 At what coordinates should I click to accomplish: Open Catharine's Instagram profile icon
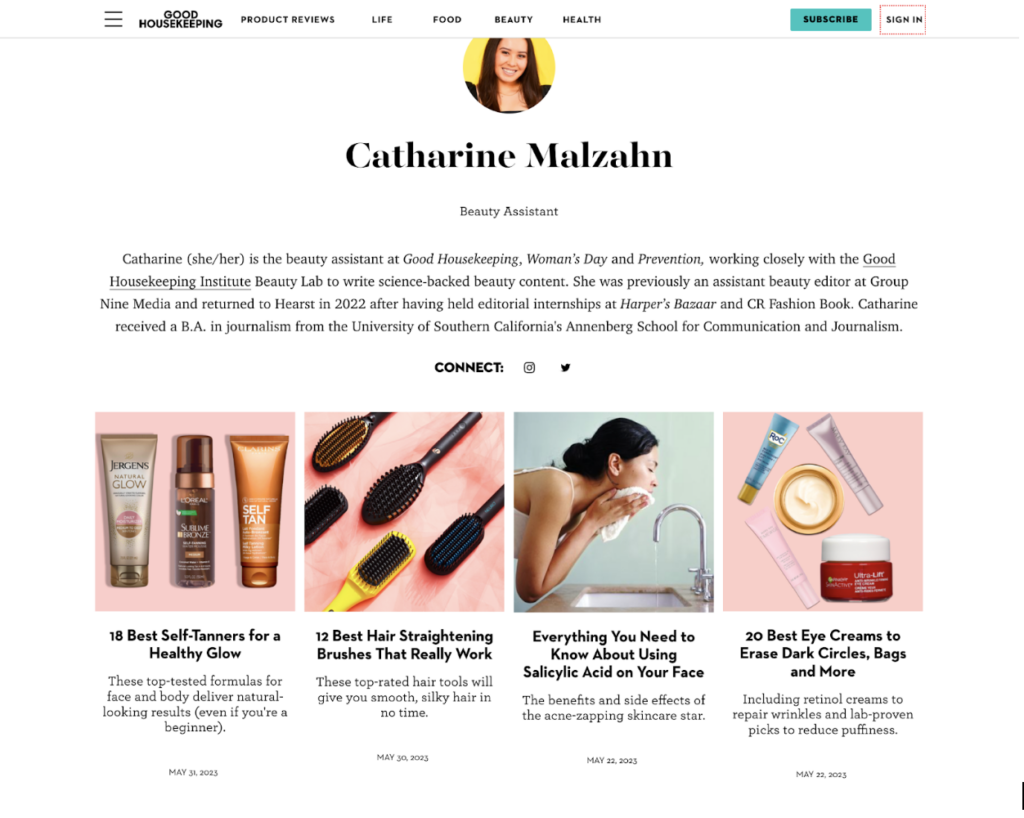pyautogui.click(x=529, y=368)
